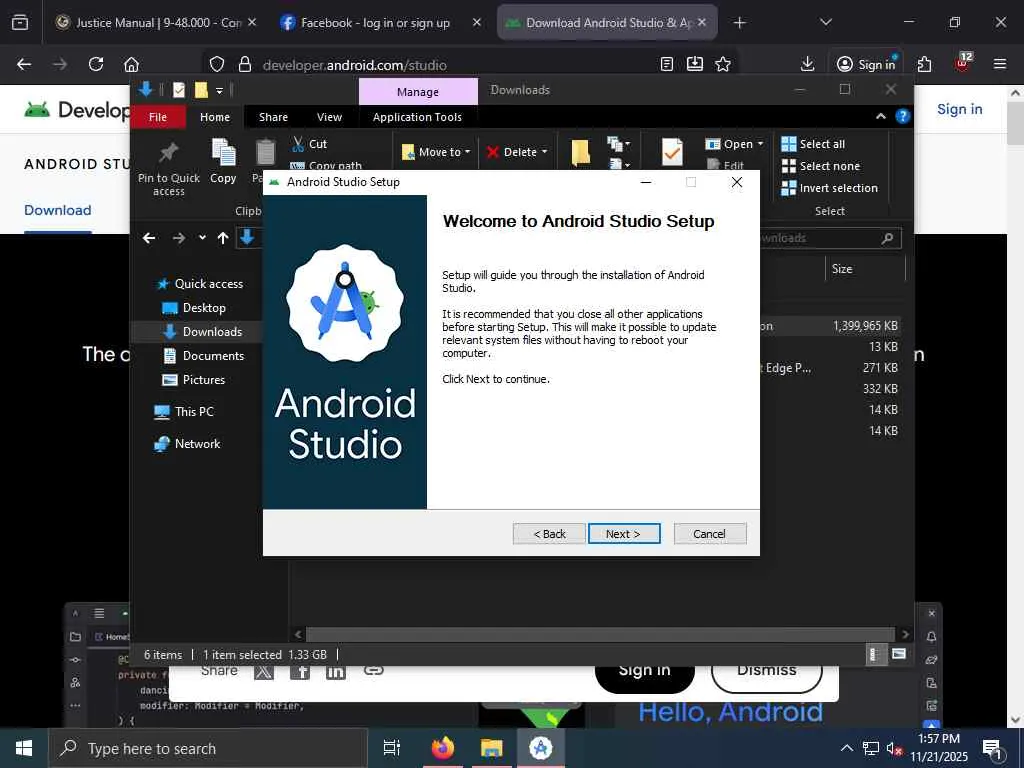Screen dimensions: 1024x768
Task: Toggle reader view icon in address bar
Action: pyautogui.click(x=667, y=64)
